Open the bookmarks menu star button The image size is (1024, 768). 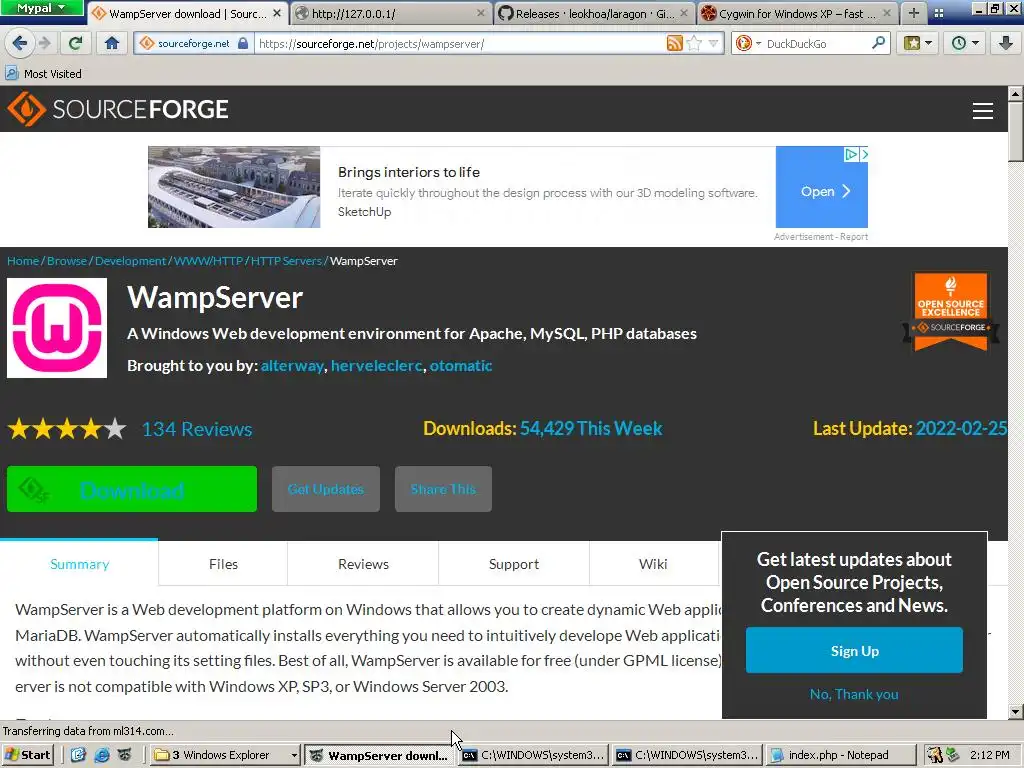click(917, 43)
